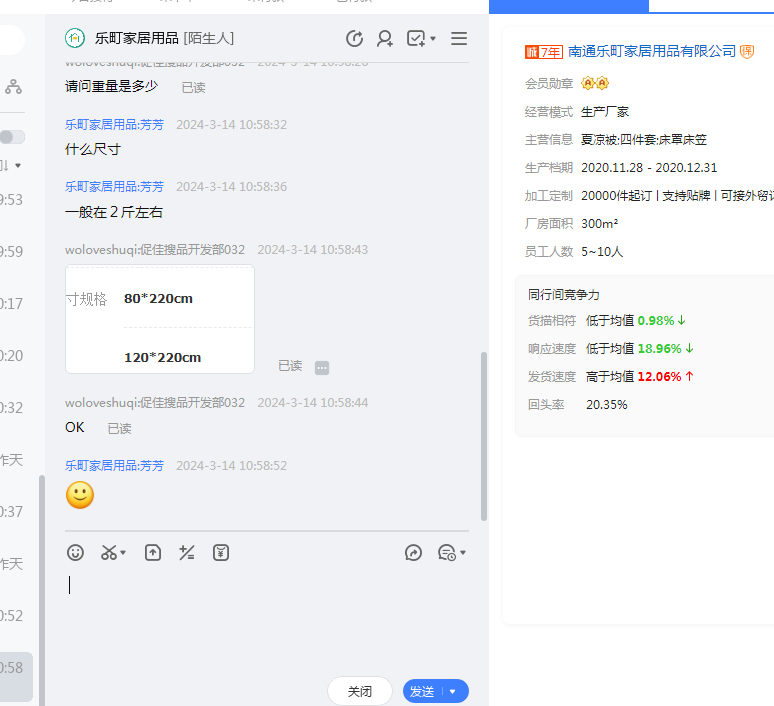Screen dimensions: 774x706
Task: Click the add contact icon in header
Action: 384,39
